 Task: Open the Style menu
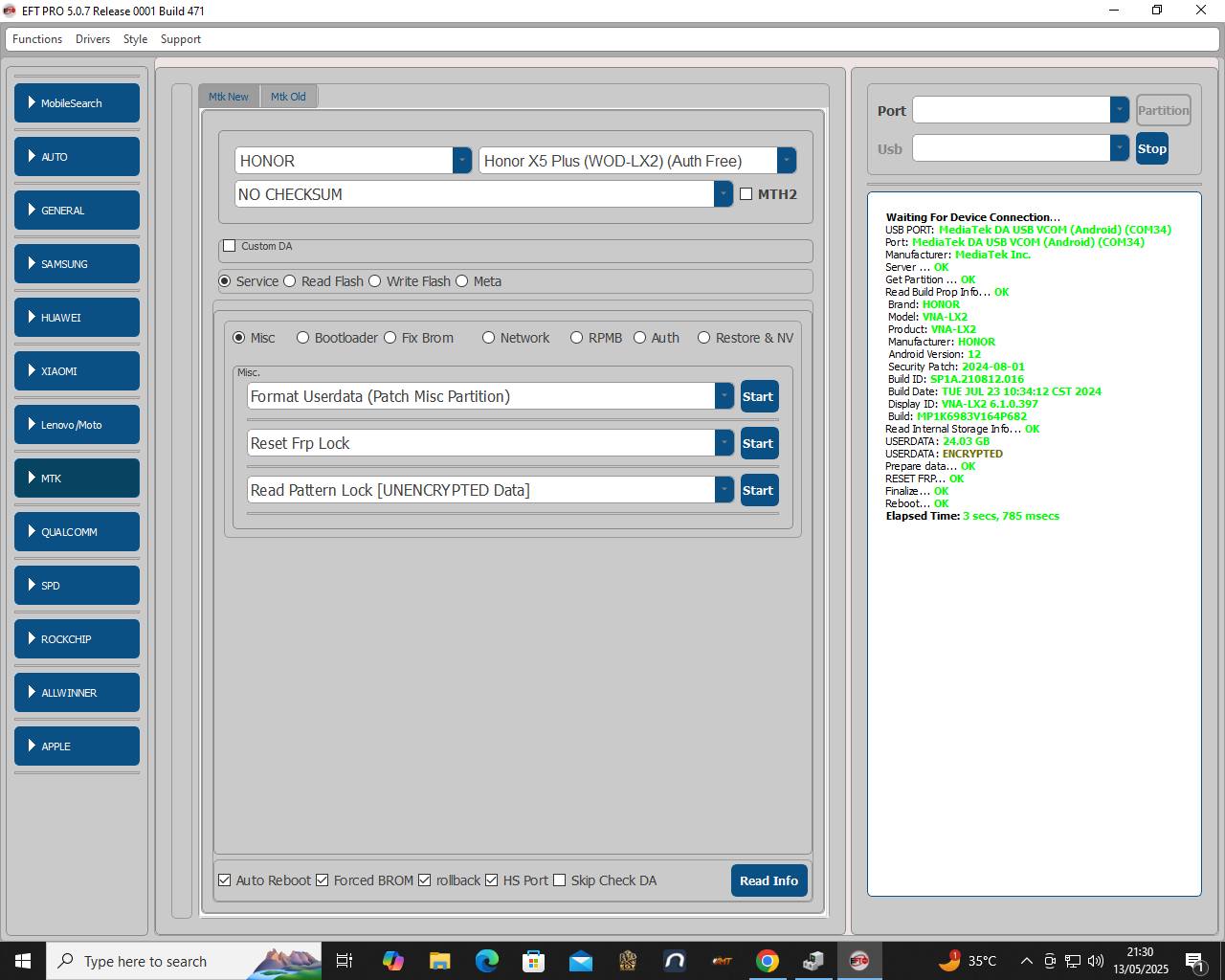(x=135, y=39)
